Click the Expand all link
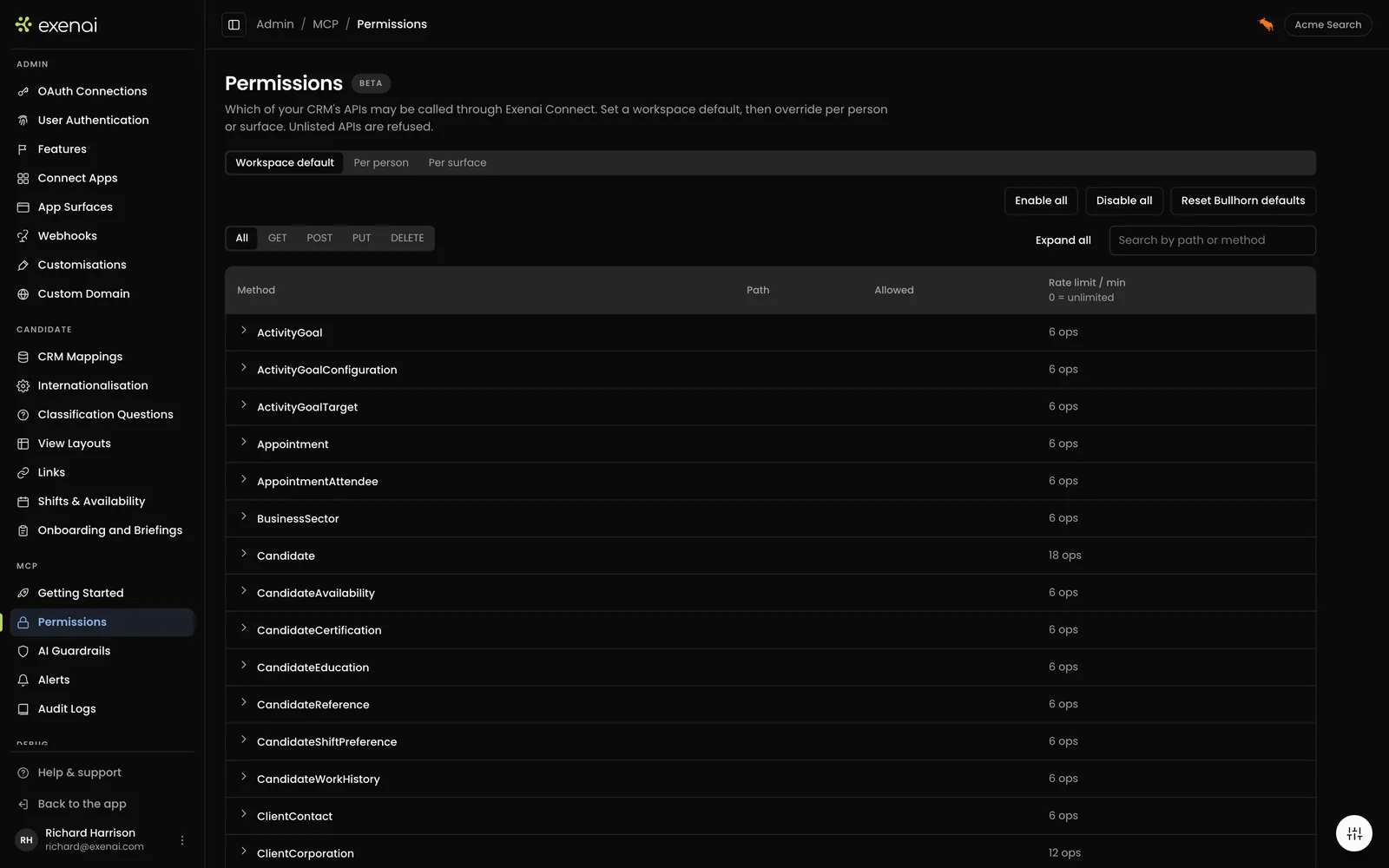Viewport: 1389px width, 868px height. 1063,240
